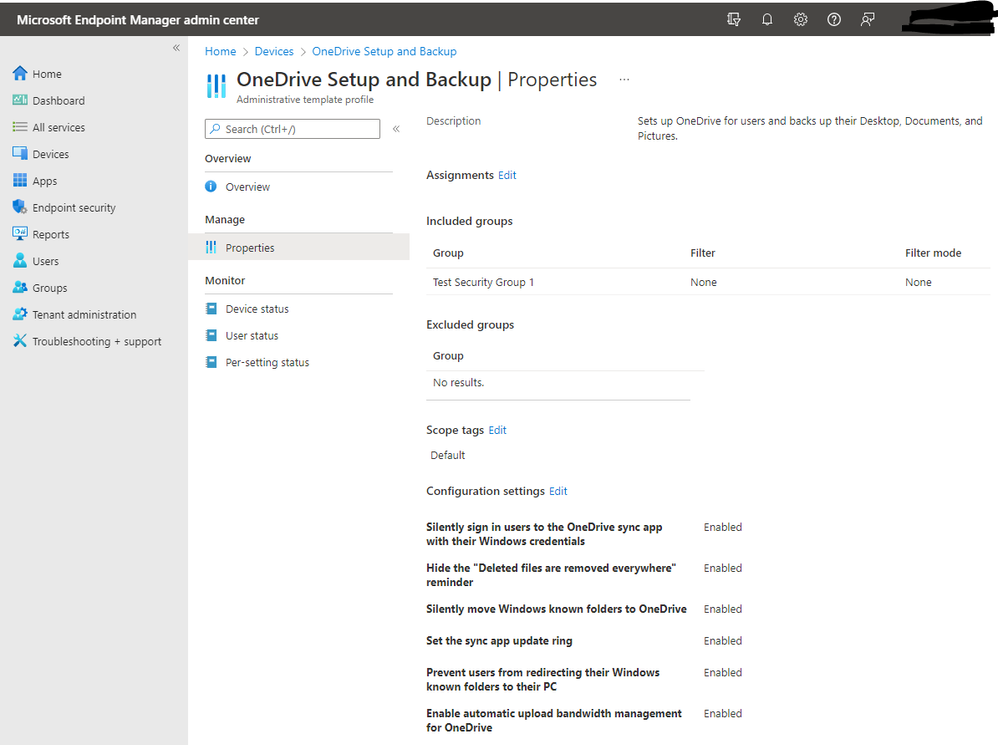The height and width of the screenshot is (745, 998).
Task: Click the feedback smiley icon
Action: 867,19
